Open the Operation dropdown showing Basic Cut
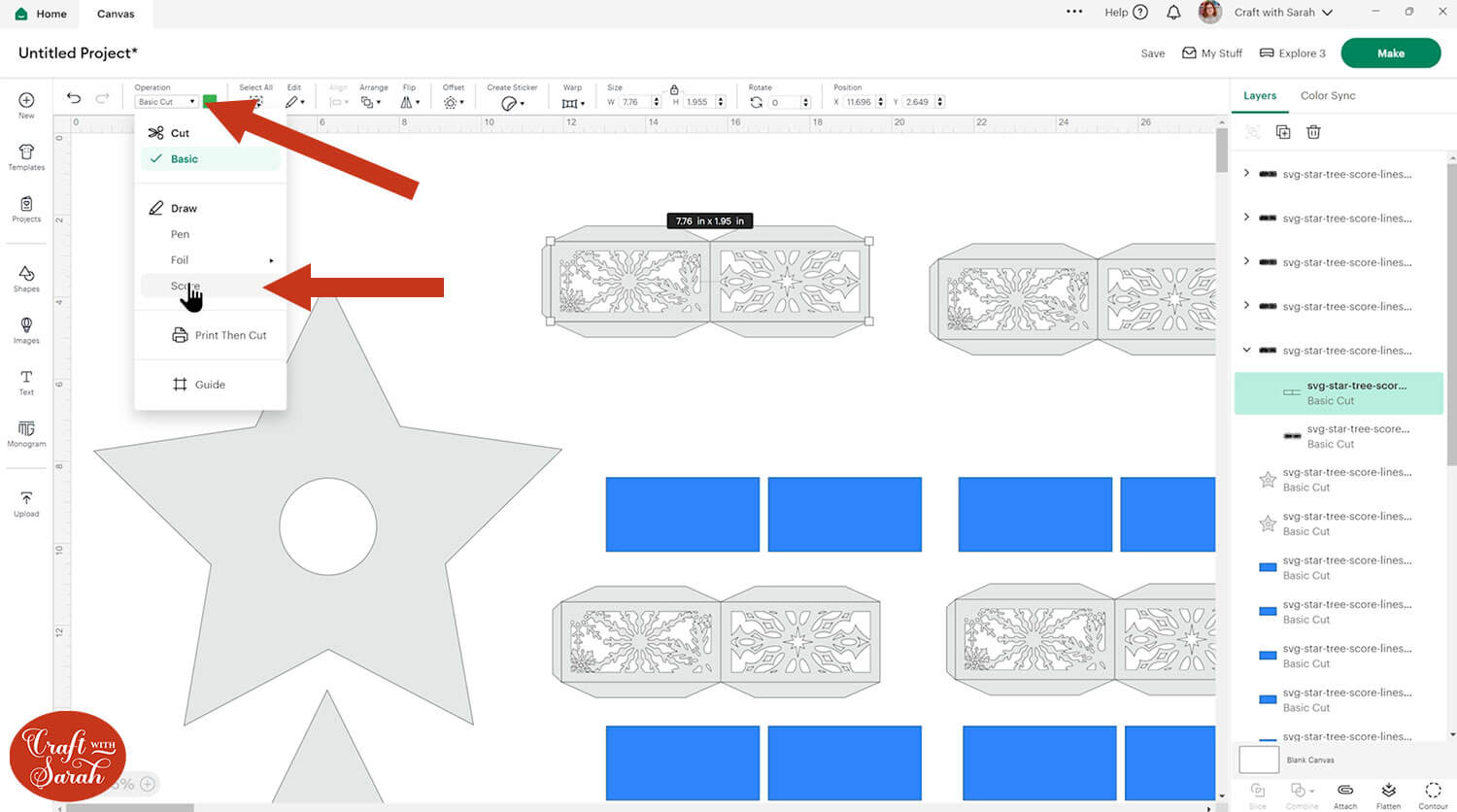This screenshot has height=812, width=1457. coord(166,102)
